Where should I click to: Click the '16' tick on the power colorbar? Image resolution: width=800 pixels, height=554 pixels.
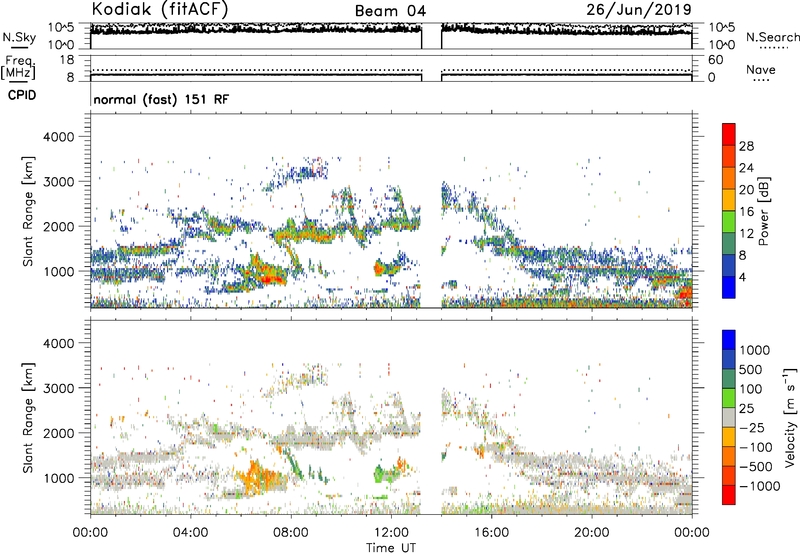coord(746,212)
